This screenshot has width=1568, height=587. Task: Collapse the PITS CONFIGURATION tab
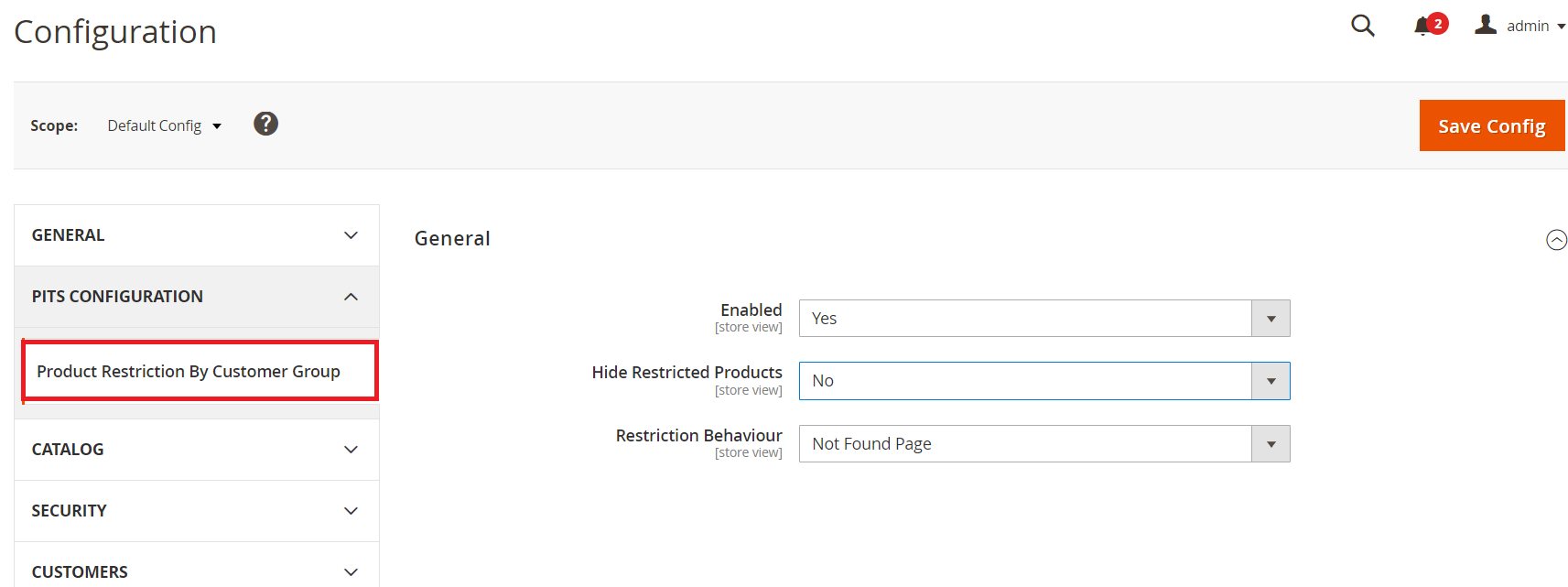196,297
